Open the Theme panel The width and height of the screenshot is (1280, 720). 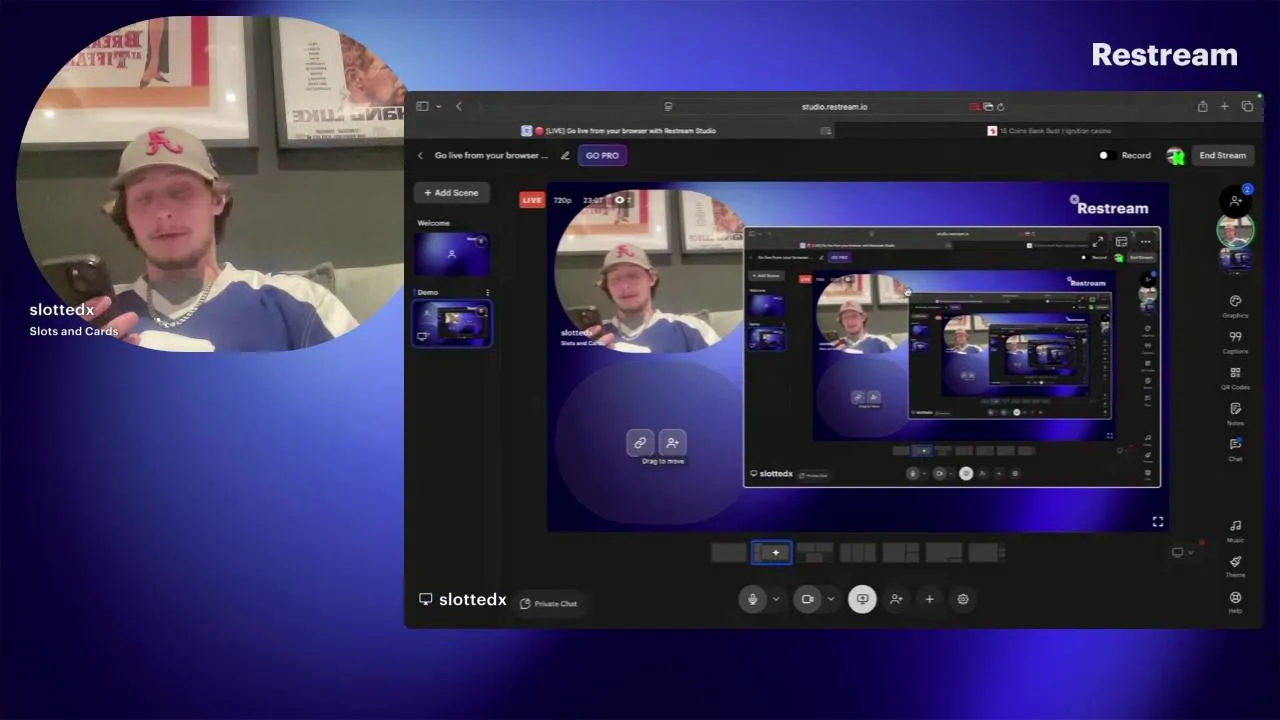click(x=1235, y=566)
